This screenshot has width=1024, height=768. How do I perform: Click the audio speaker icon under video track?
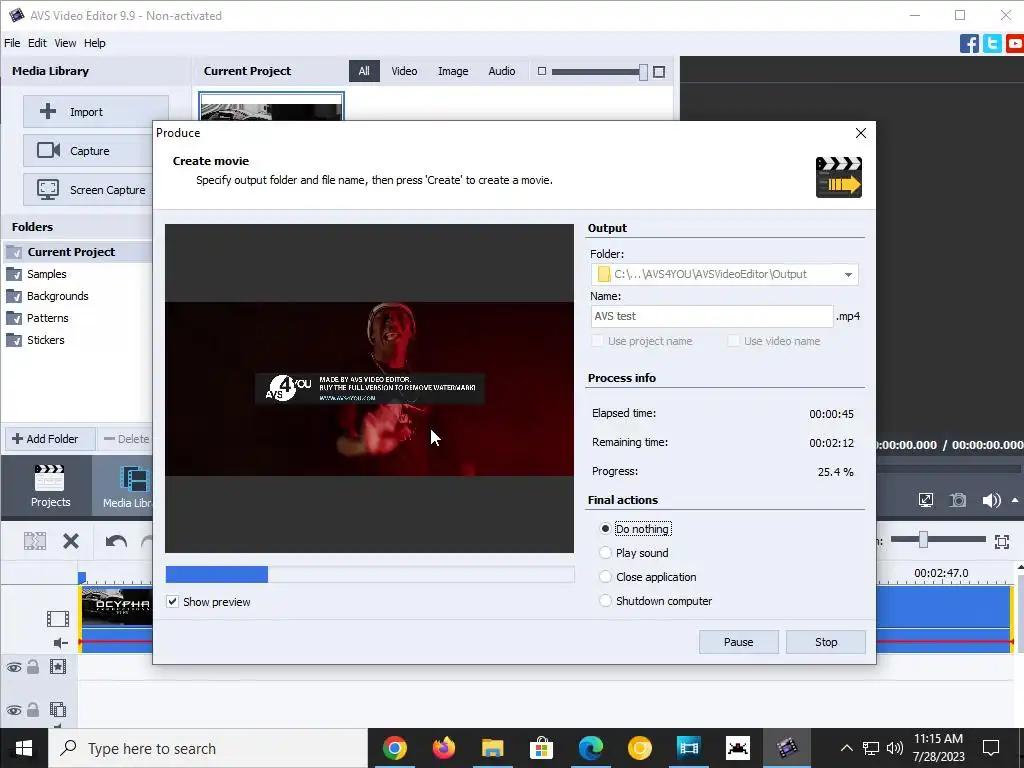click(61, 643)
